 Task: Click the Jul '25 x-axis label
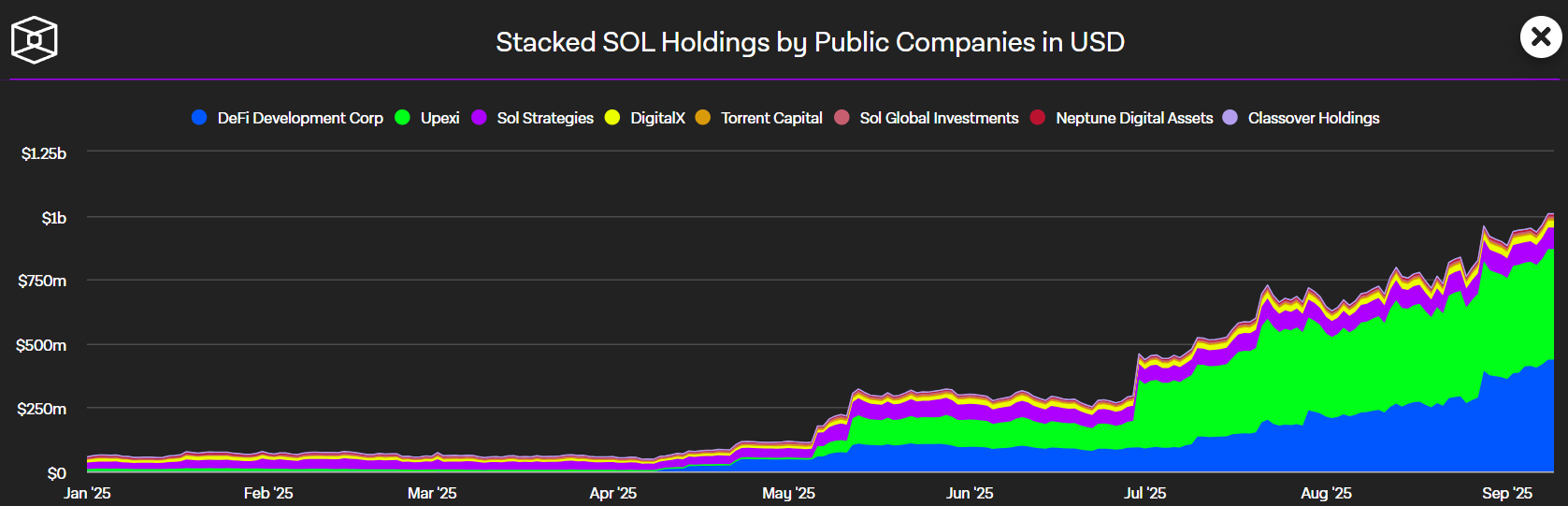point(1144,493)
